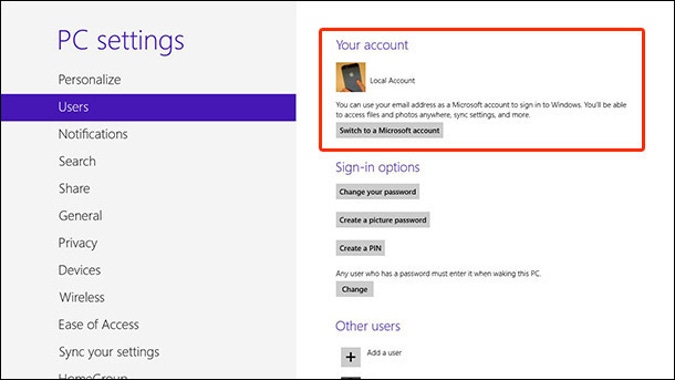Click the Local Account profile picture
Viewport: 675px width, 380px height.
[351, 77]
